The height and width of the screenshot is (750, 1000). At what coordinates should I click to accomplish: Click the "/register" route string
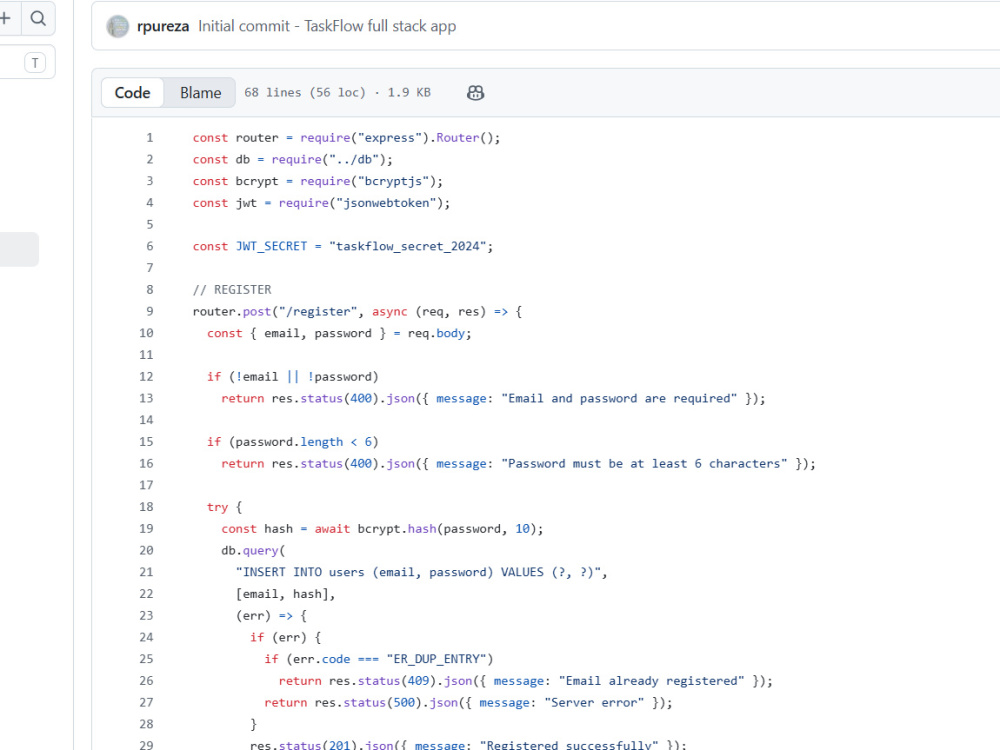pyautogui.click(x=318, y=311)
